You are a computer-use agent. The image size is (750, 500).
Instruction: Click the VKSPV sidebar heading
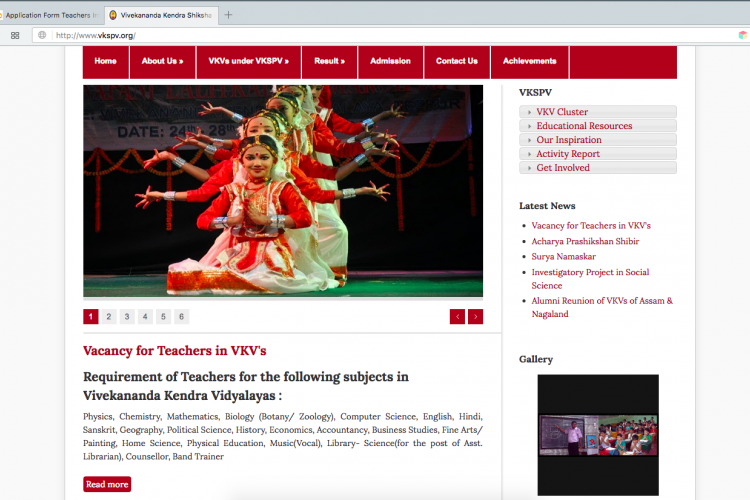point(535,92)
